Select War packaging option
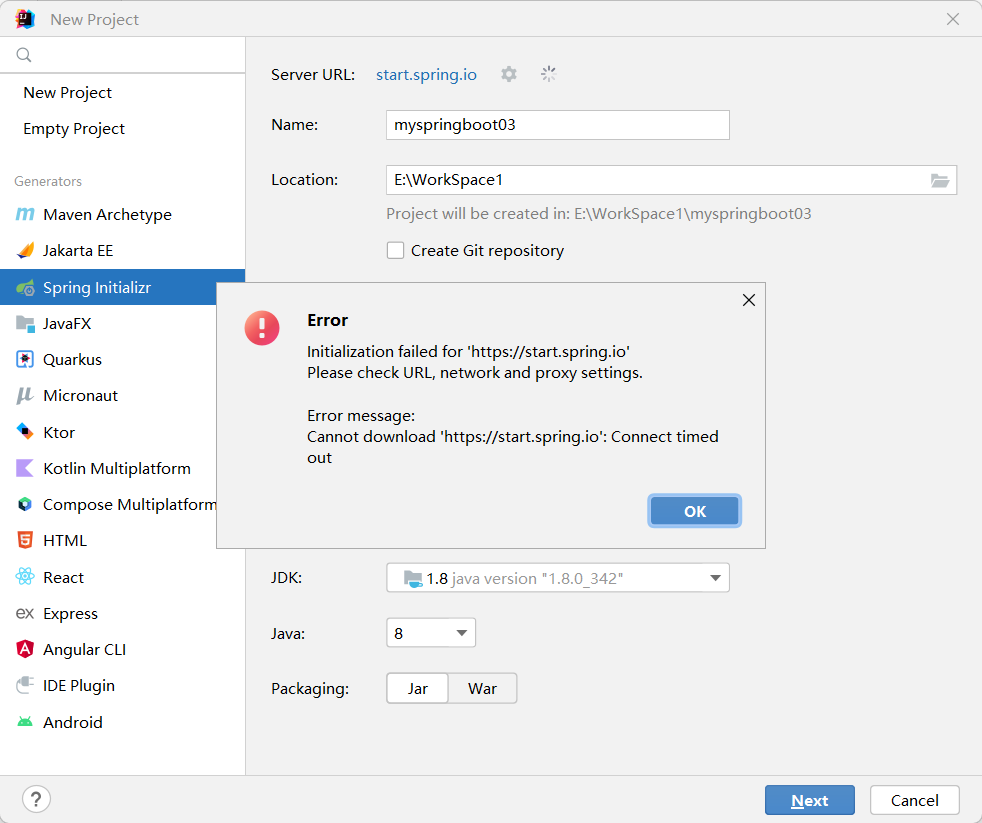This screenshot has width=982, height=823. [482, 688]
